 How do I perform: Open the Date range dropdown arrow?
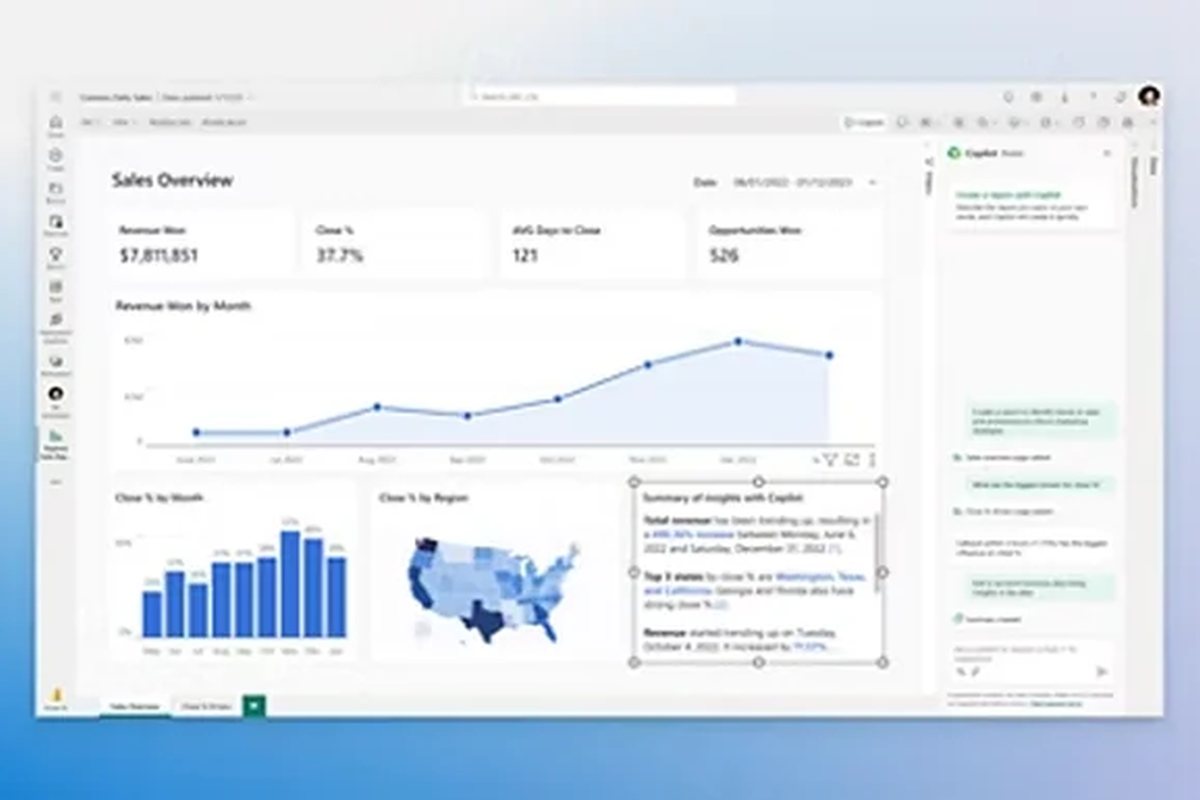[872, 183]
